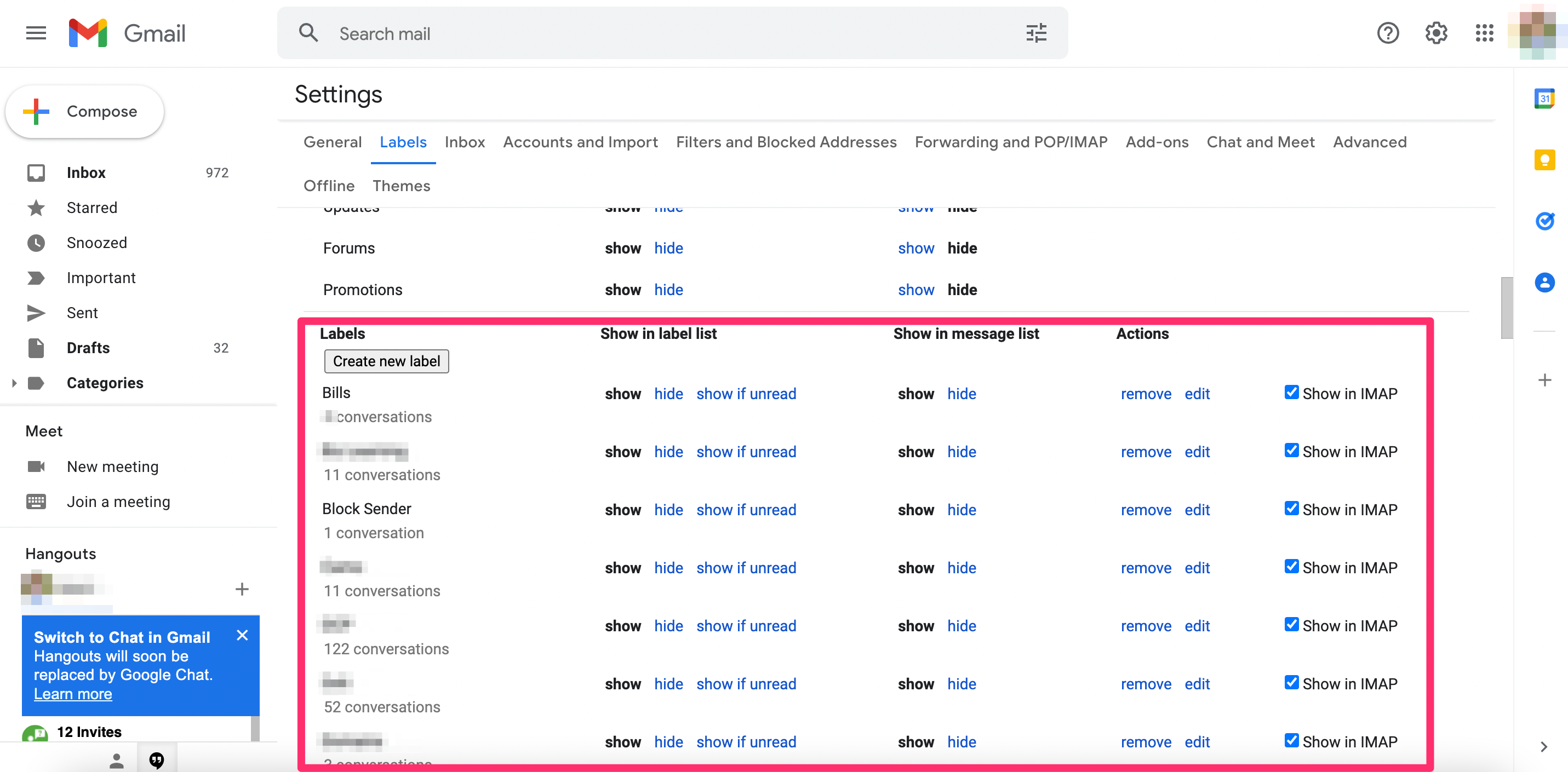Open Google Tasks side panel icon
This screenshot has height=772, width=1568.
tap(1544, 221)
